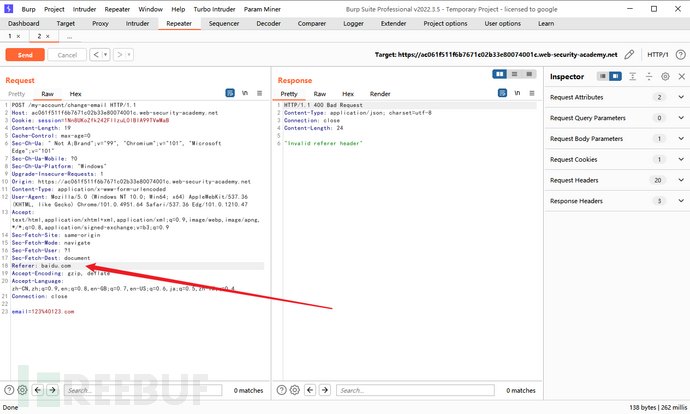Click response search next-match arrow

[326, 390]
